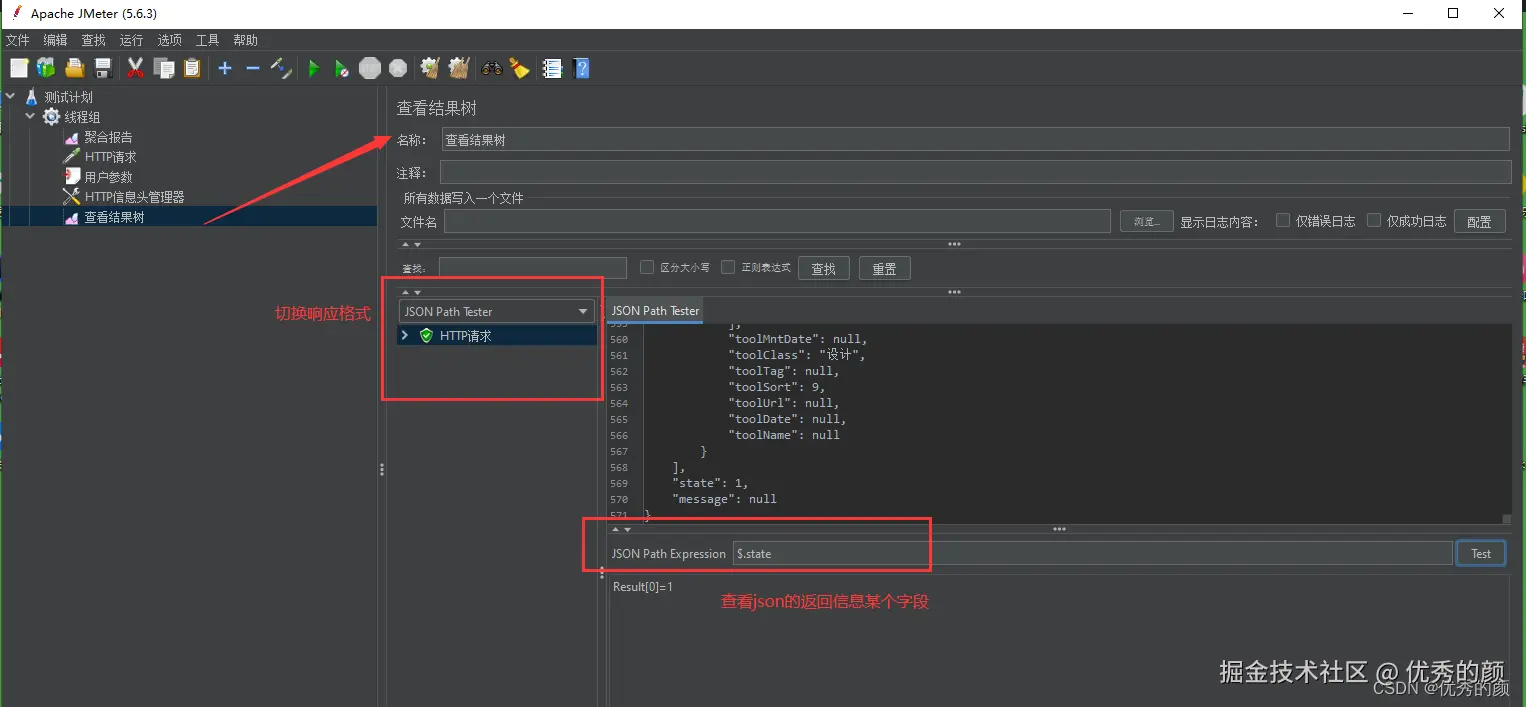Select 用户参数 in the test tree
The height and width of the screenshot is (707, 1526).
tap(108, 177)
